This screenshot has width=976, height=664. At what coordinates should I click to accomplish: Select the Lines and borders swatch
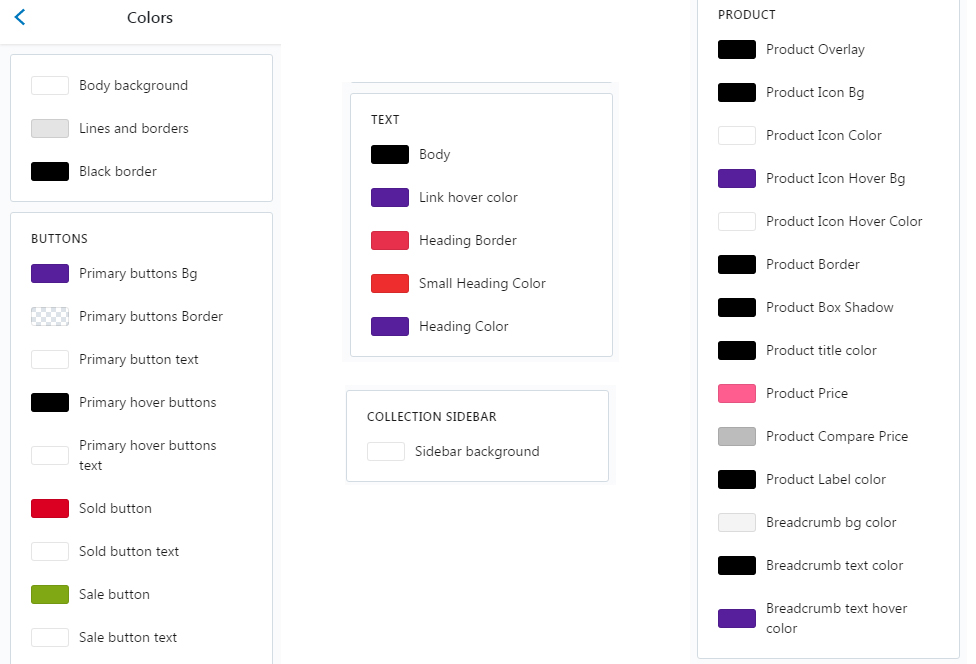[x=50, y=129]
